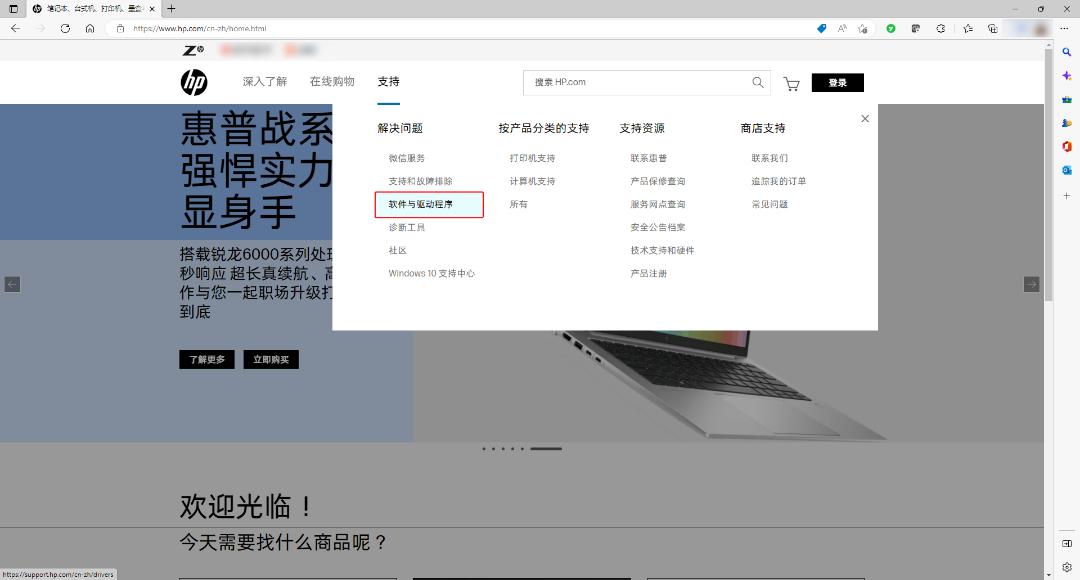
Task: Click the 了解更多 button
Action: click(206, 359)
